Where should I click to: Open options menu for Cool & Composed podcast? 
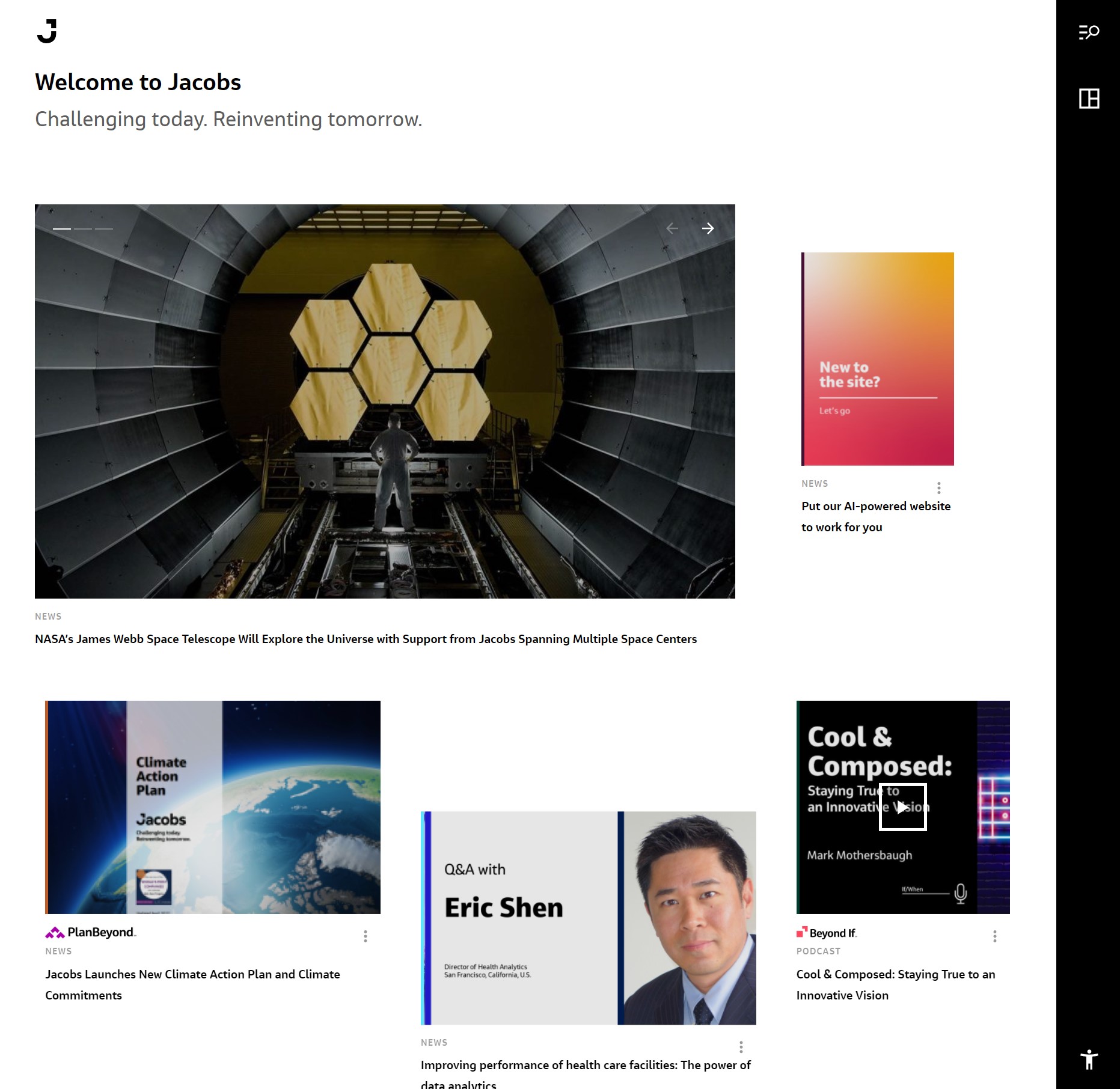coord(994,936)
